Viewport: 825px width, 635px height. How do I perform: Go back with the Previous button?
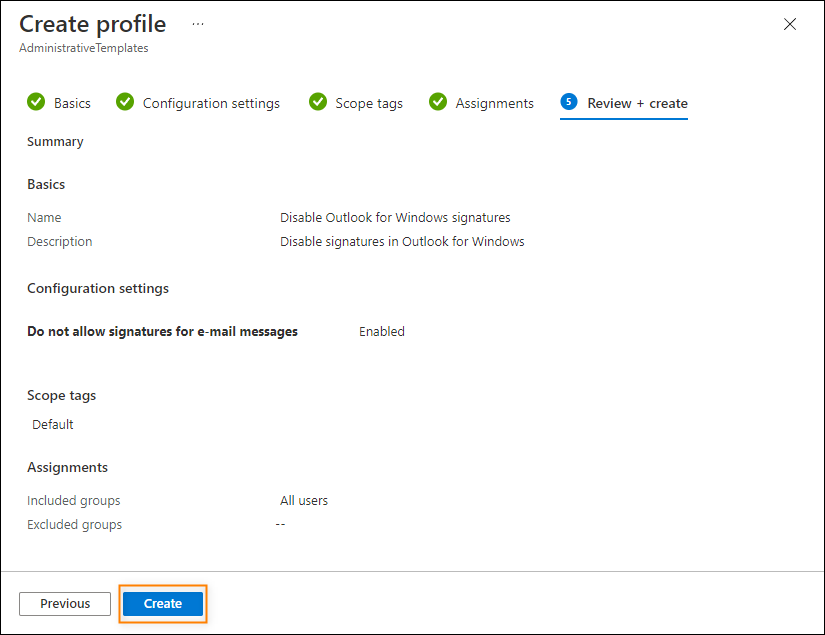click(65, 603)
